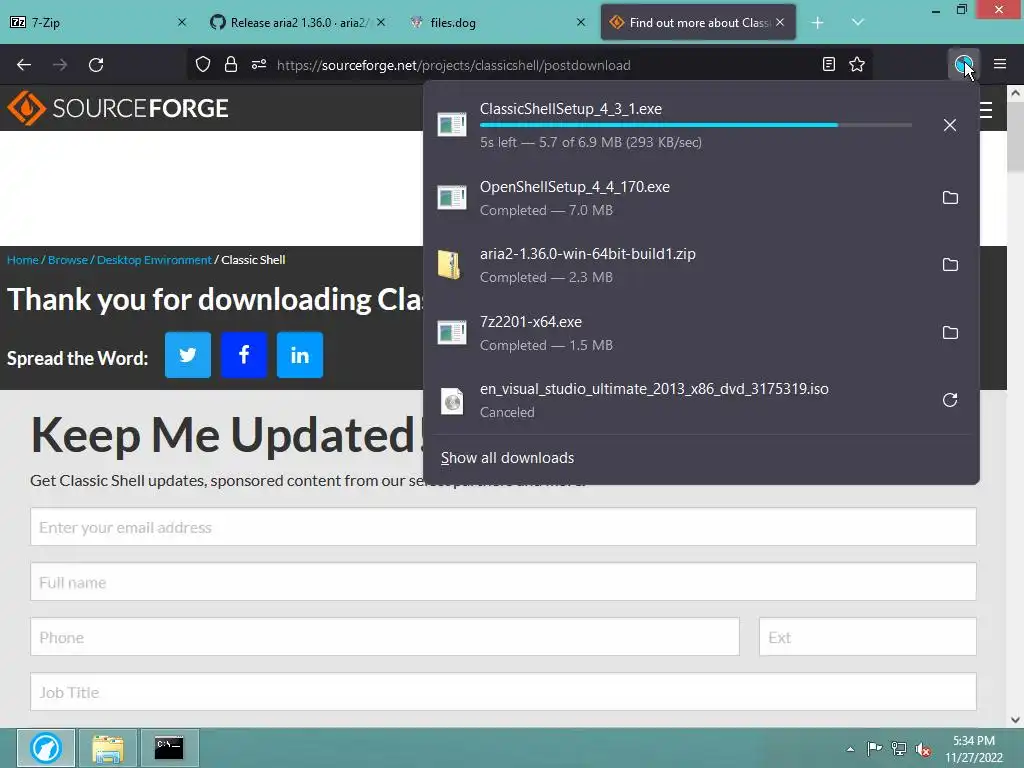This screenshot has width=1024, height=768.
Task: Focus the Full name field
Action: [x=503, y=581]
